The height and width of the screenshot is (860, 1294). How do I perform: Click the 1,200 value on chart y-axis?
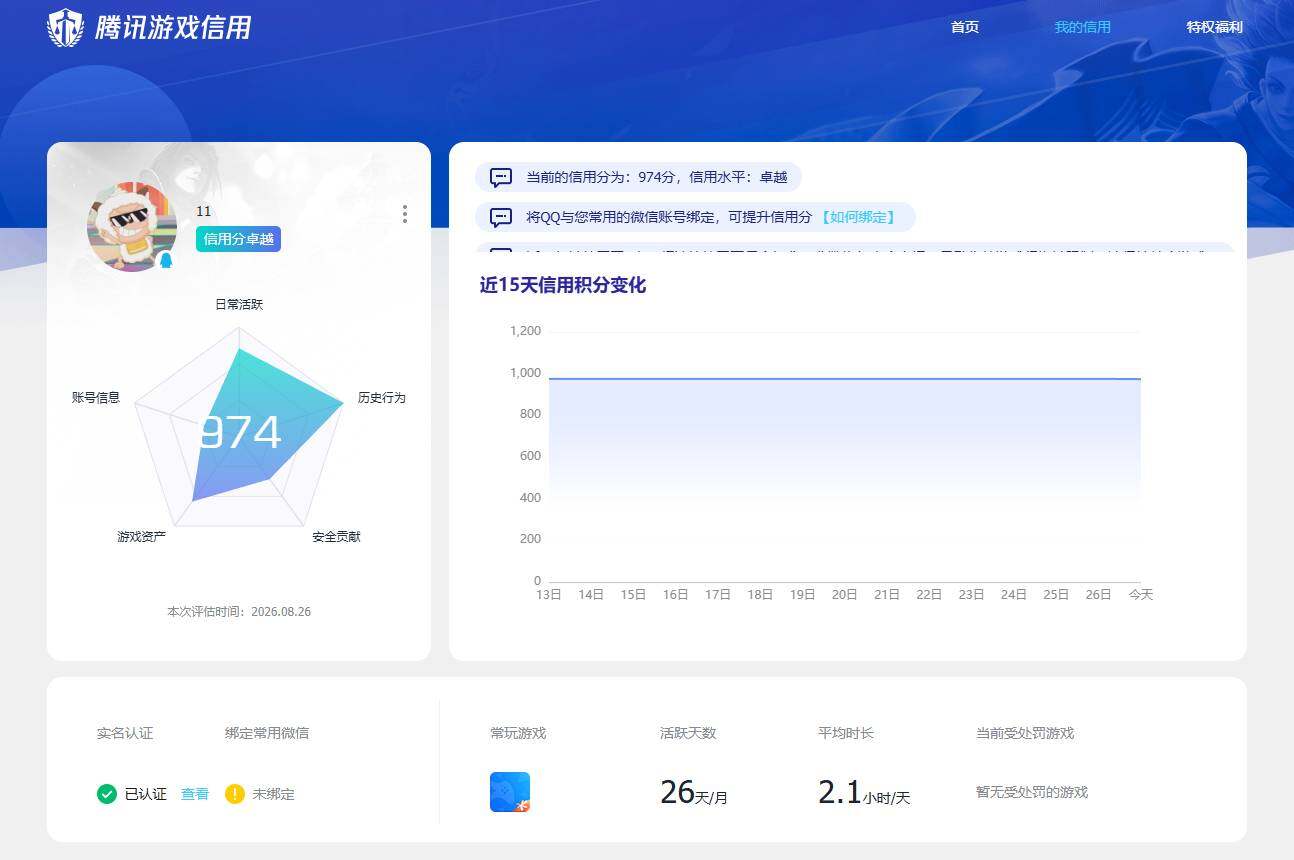click(525, 331)
